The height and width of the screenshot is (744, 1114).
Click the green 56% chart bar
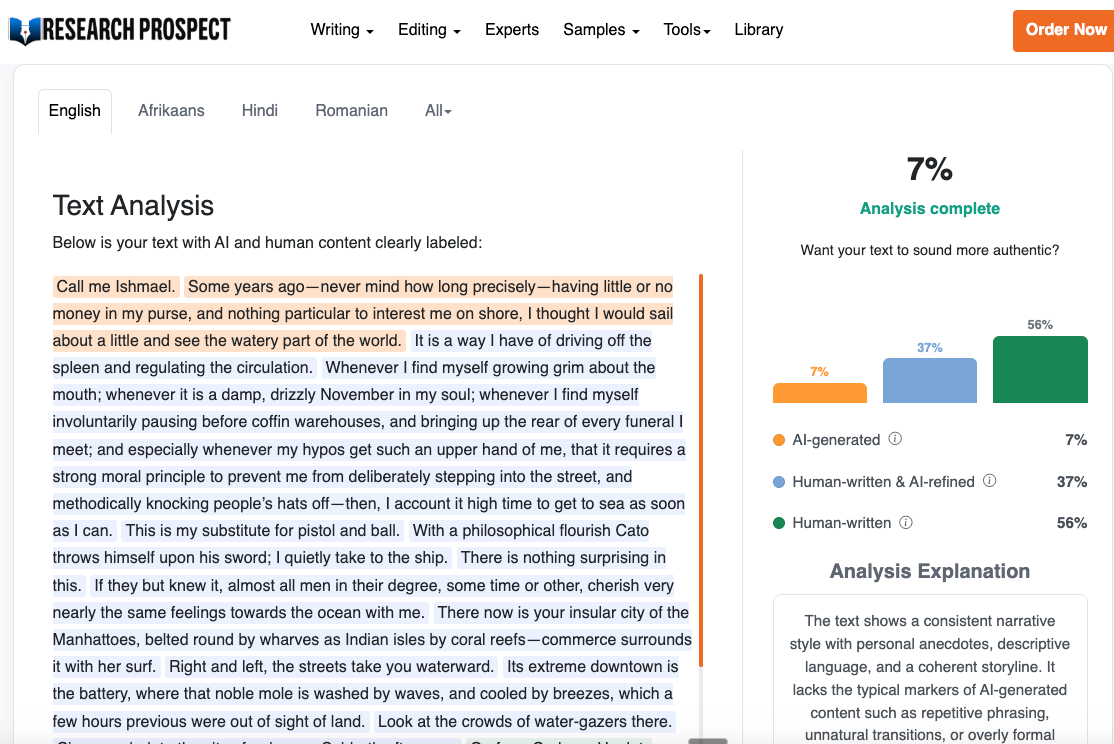point(1040,370)
